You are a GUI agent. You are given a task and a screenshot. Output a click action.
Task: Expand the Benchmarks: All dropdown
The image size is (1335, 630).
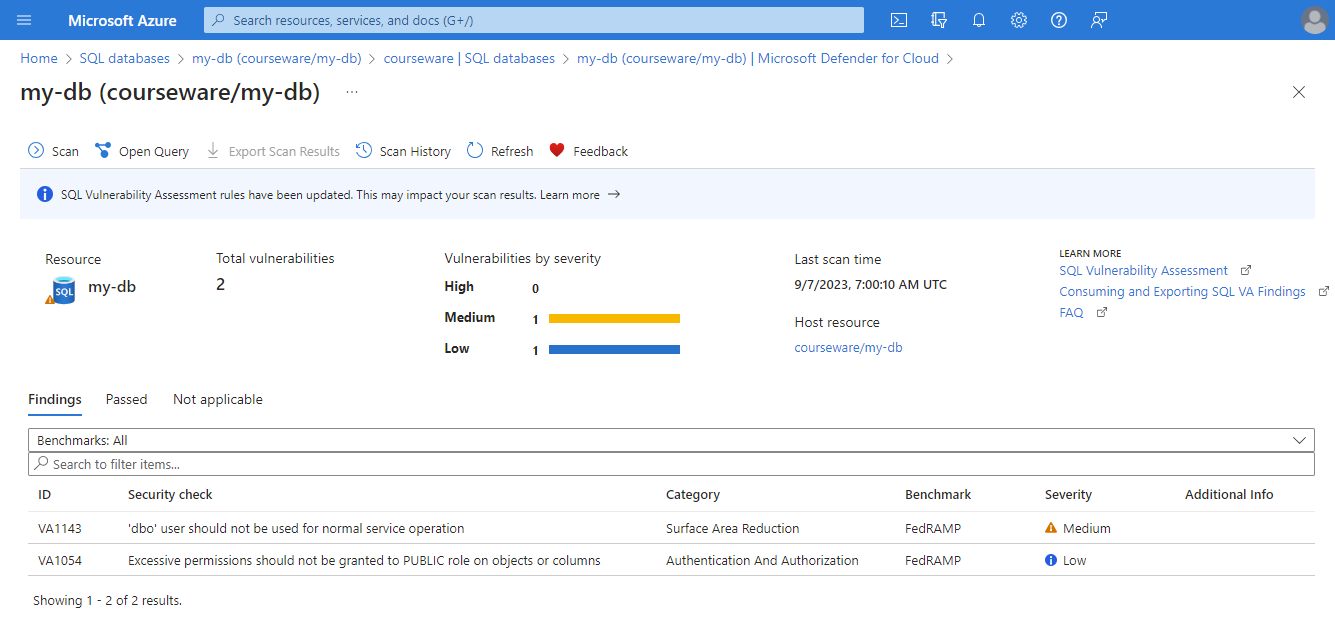tap(671, 440)
